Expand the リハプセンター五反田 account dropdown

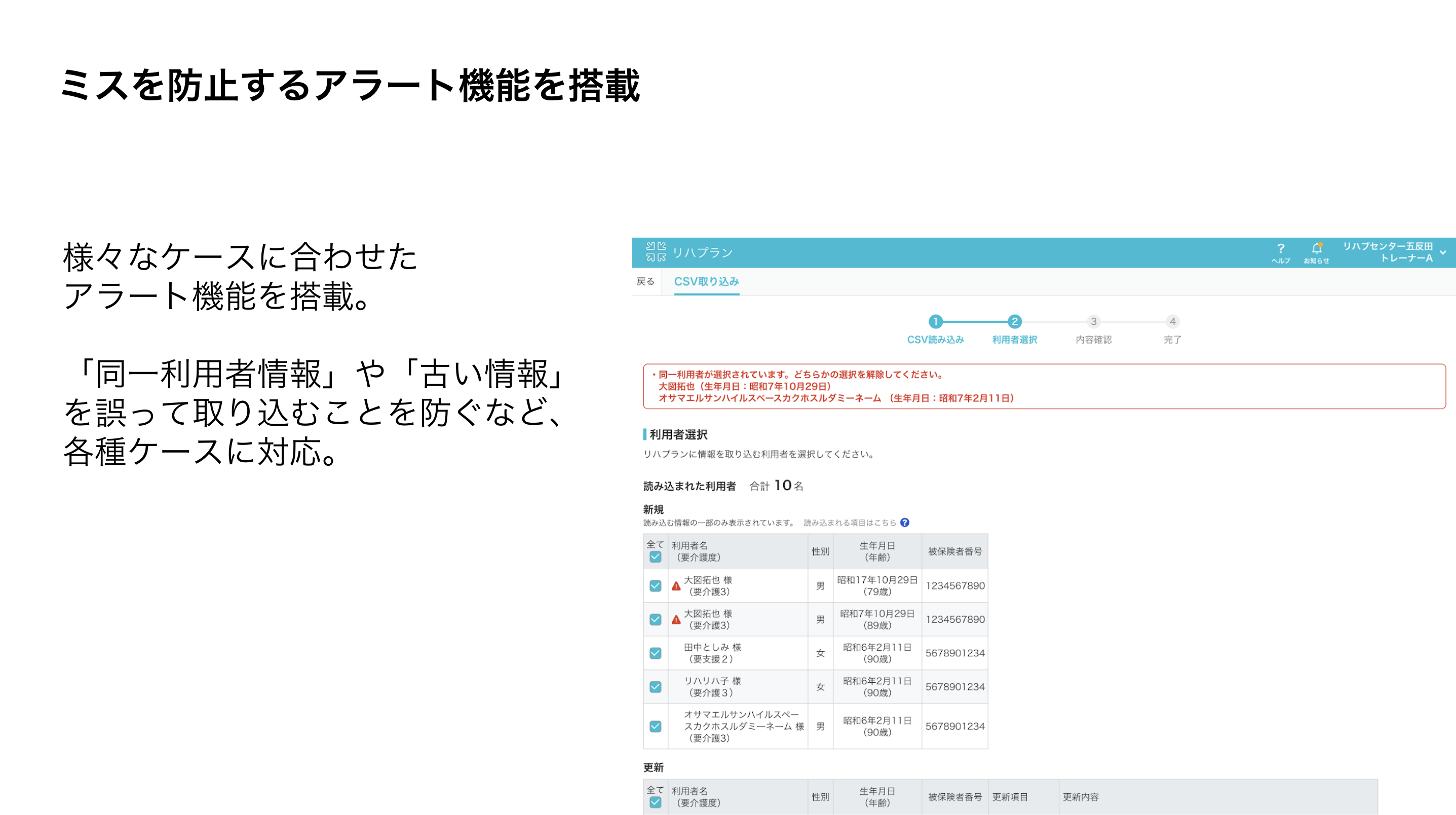1442,252
